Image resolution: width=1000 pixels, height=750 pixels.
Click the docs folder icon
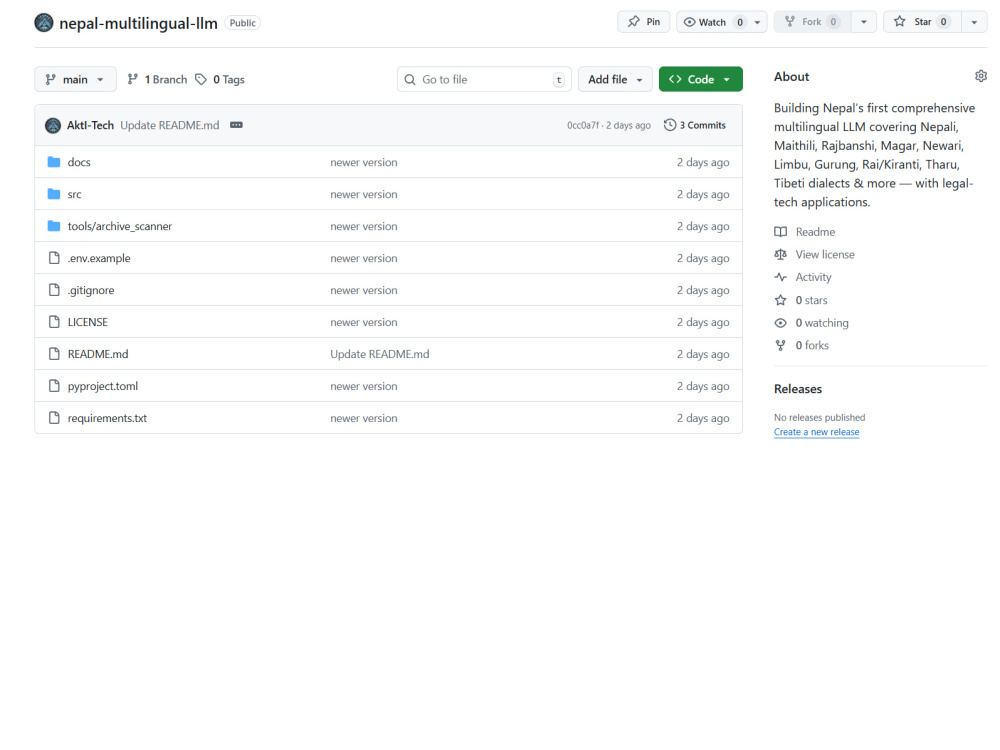click(x=54, y=162)
